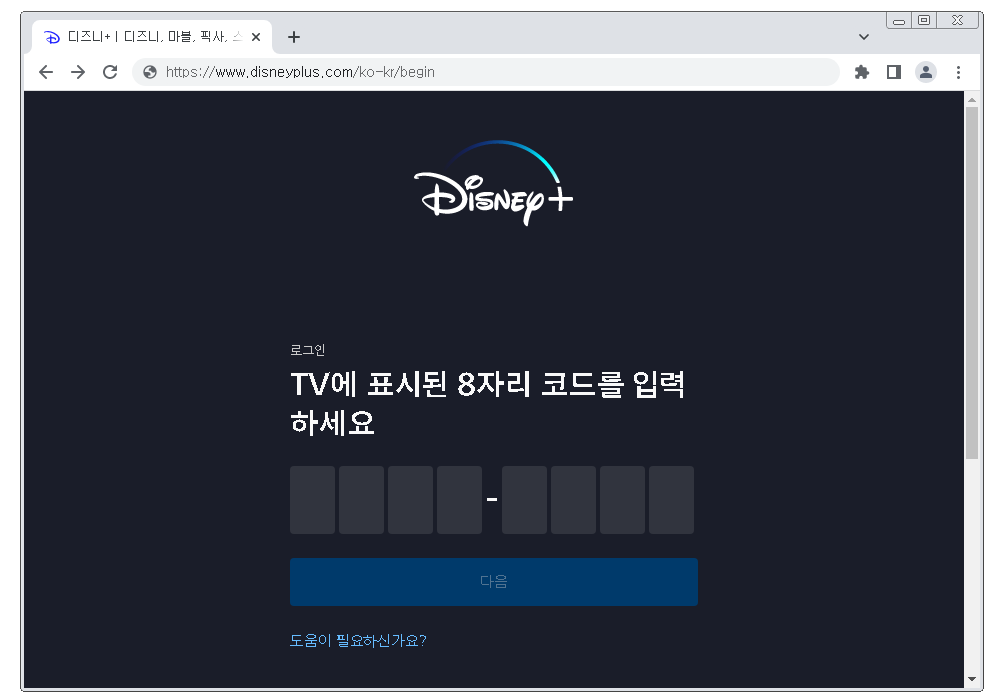Open the three-dot browser menu
The height and width of the screenshot is (694, 990).
[x=958, y=72]
